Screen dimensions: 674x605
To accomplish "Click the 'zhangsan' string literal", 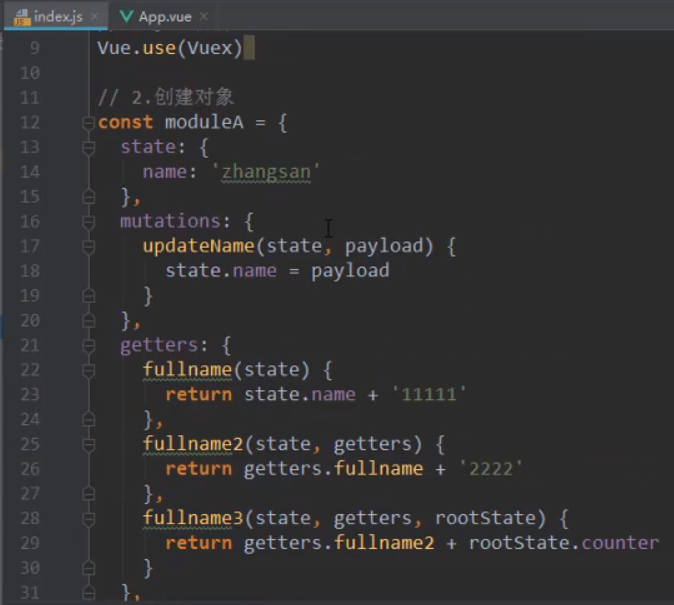I will (x=266, y=172).
